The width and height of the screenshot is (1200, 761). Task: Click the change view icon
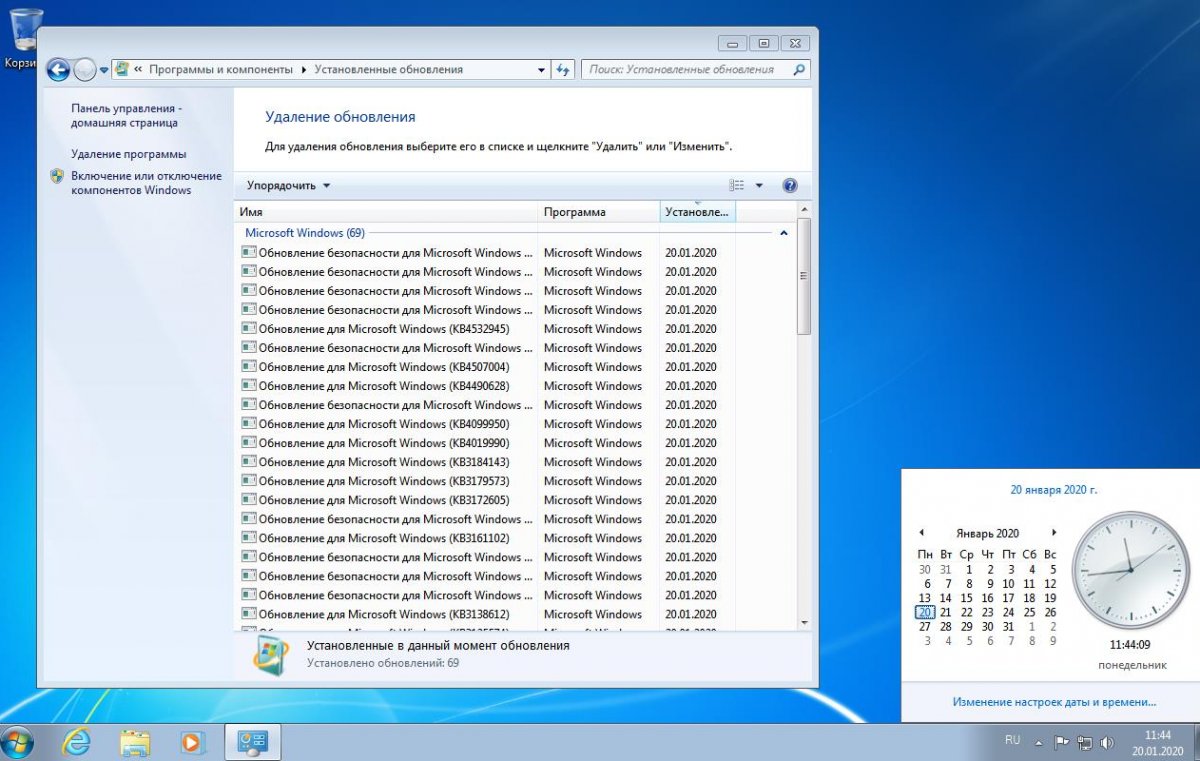[x=737, y=185]
